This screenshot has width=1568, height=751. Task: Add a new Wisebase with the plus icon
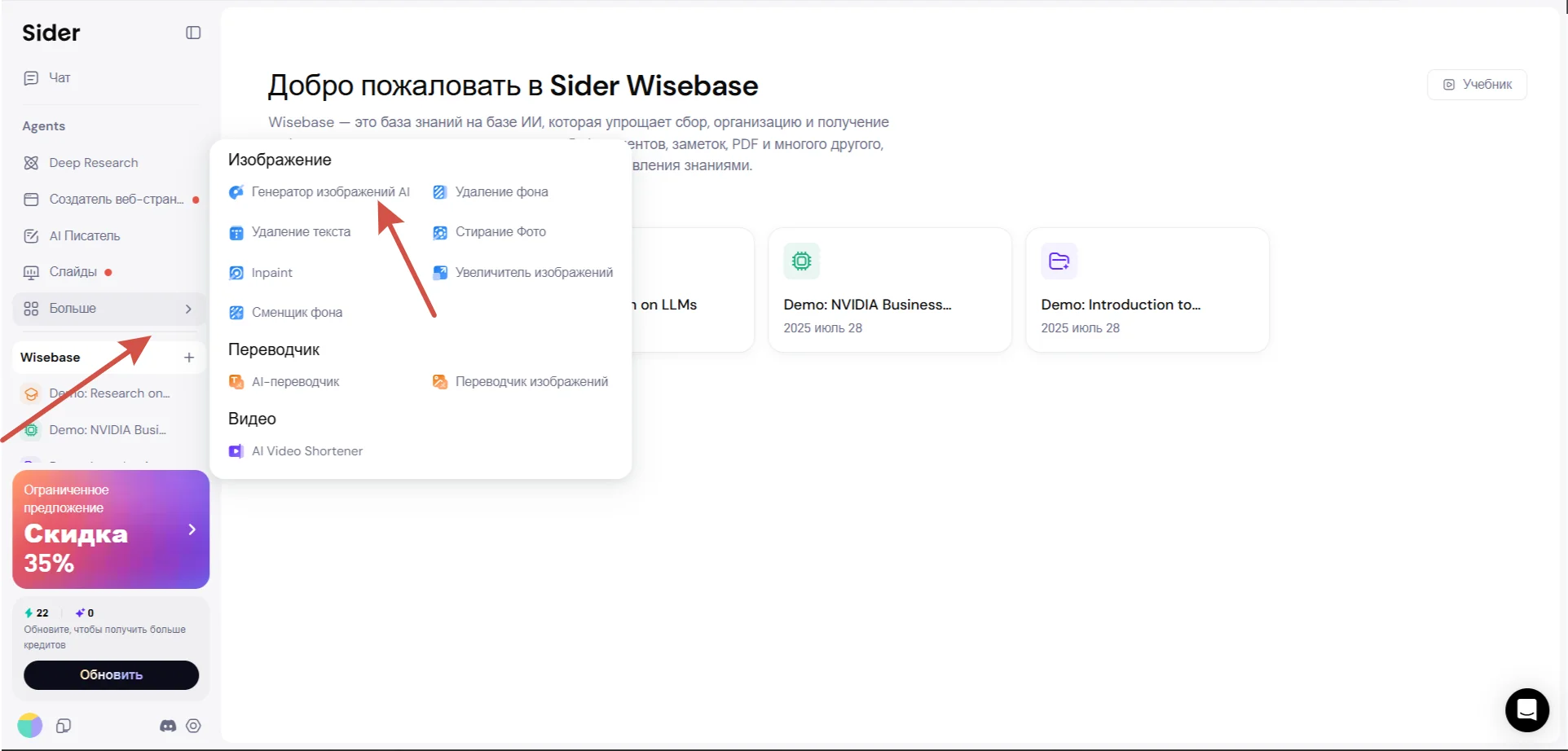click(x=189, y=358)
